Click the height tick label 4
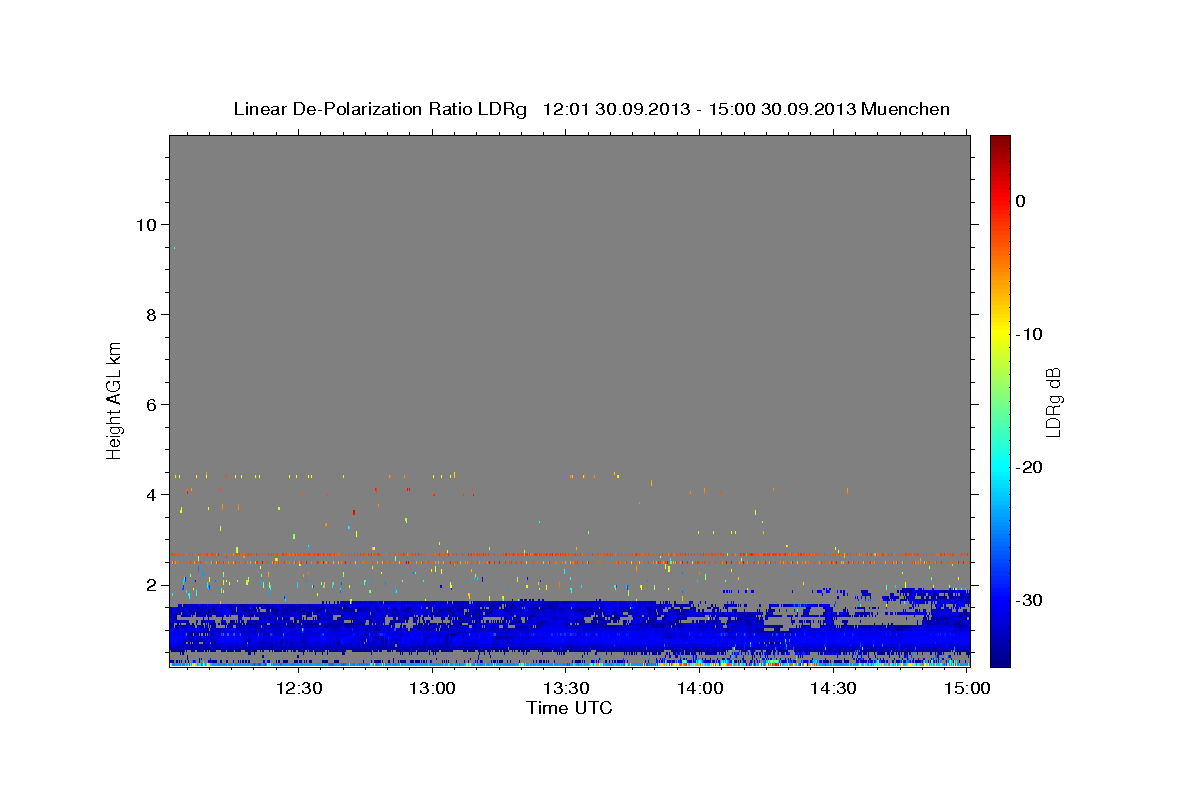1200x800 pixels. [x=151, y=494]
